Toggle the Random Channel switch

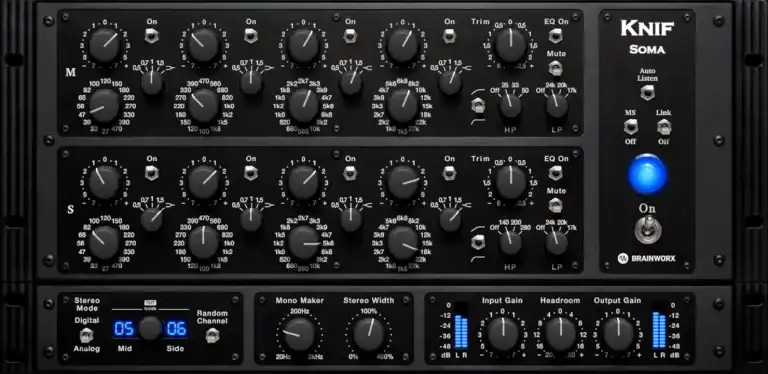212,335
